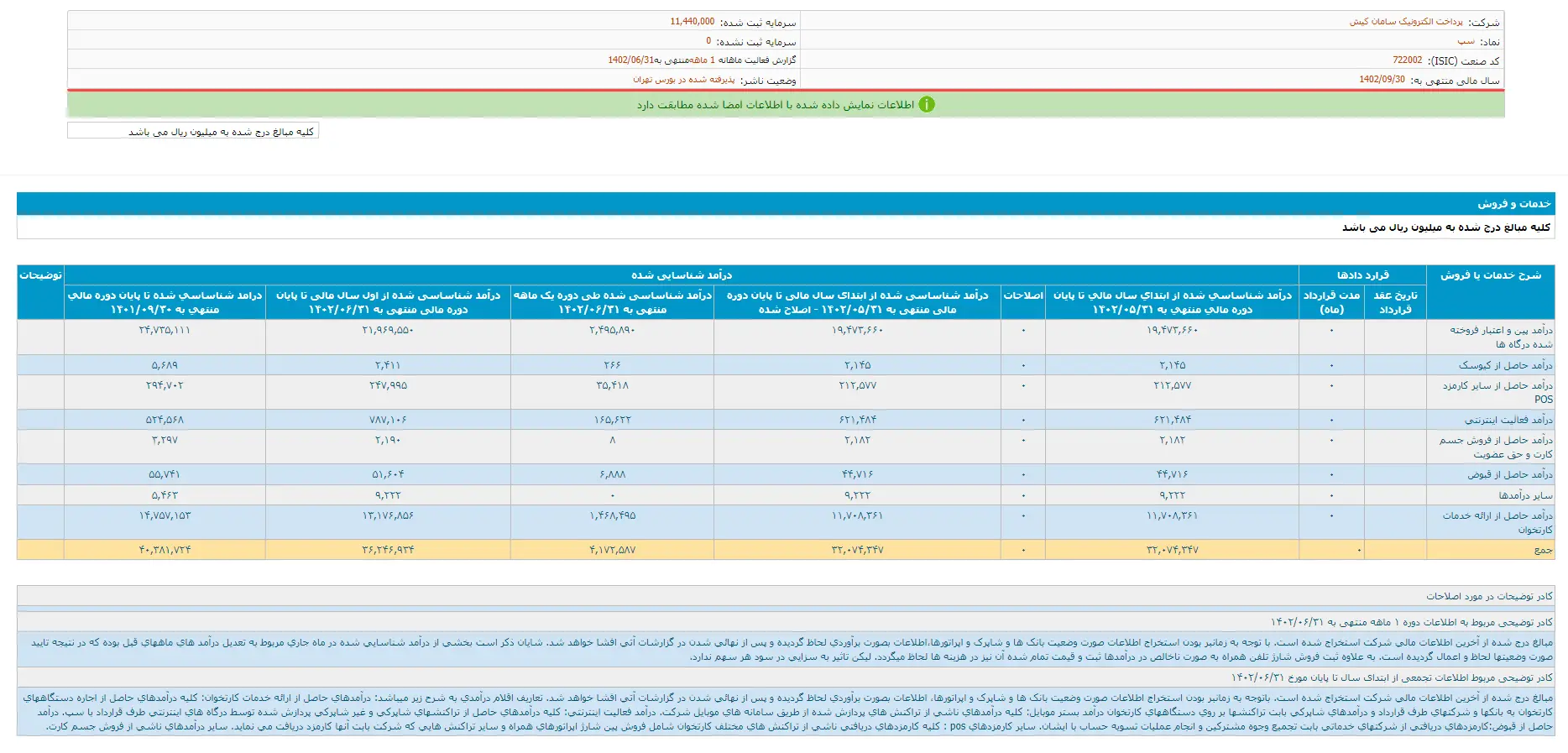Click cell value ۳۵,۴۱۸
1568x753 pixels.
coord(612,385)
